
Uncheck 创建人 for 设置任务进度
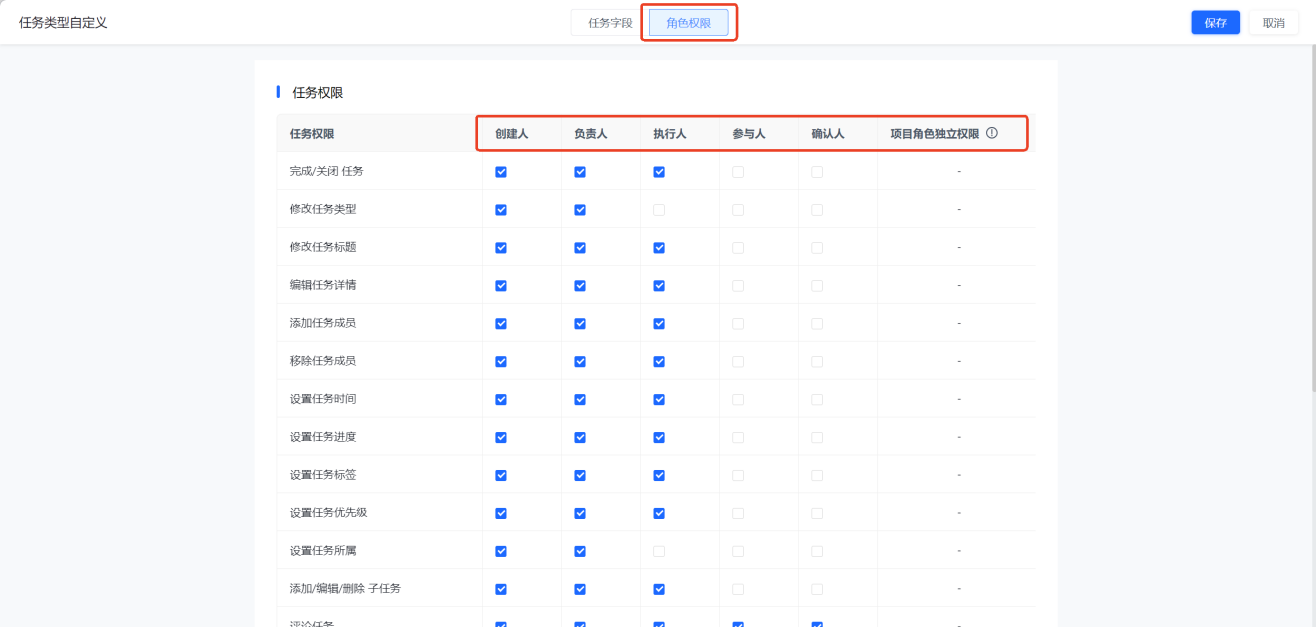(x=501, y=437)
